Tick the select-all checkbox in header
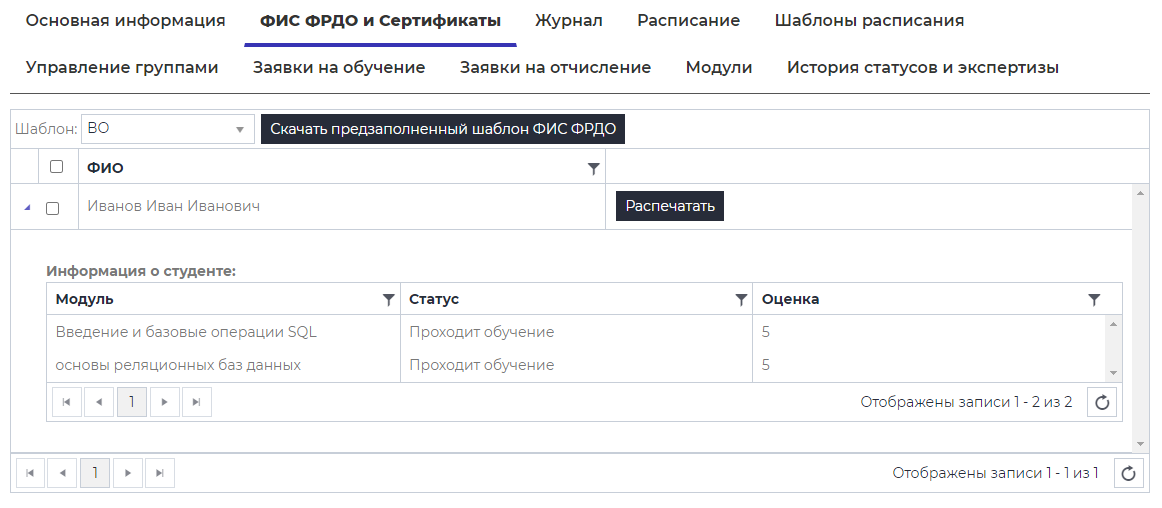This screenshot has width=1162, height=508. coord(57,167)
